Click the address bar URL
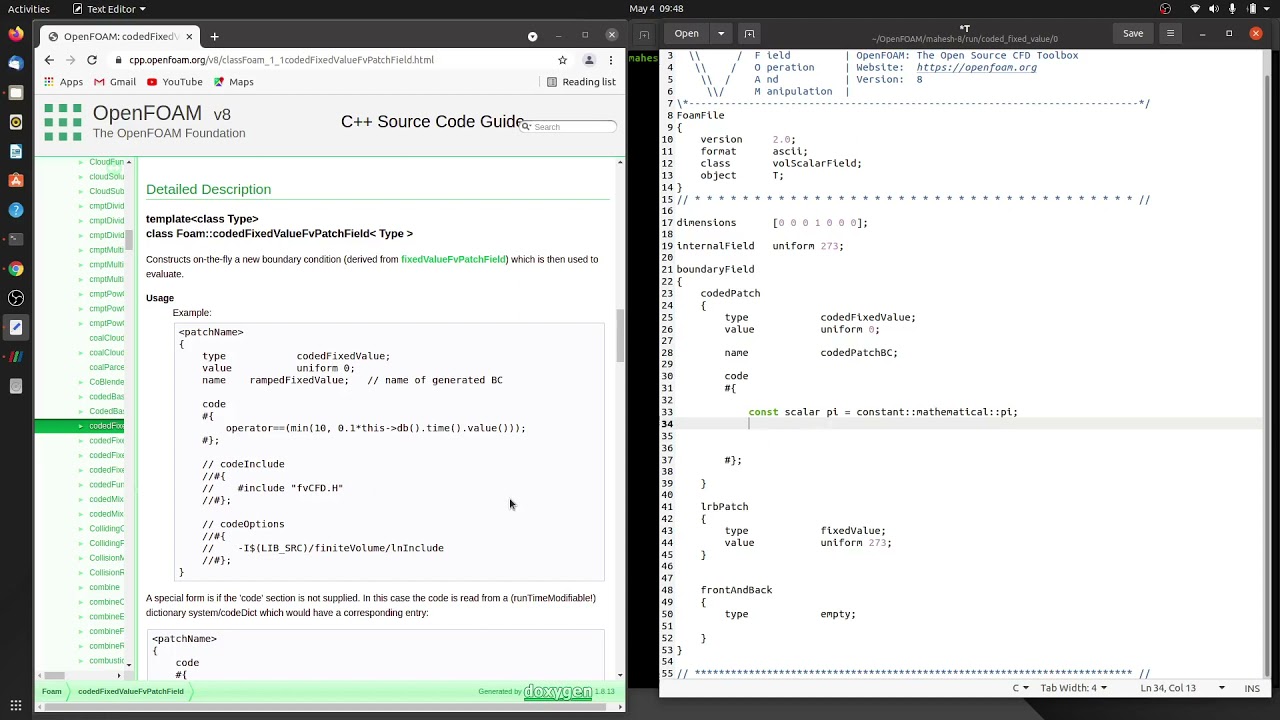The width and height of the screenshot is (1280, 720). 281,60
